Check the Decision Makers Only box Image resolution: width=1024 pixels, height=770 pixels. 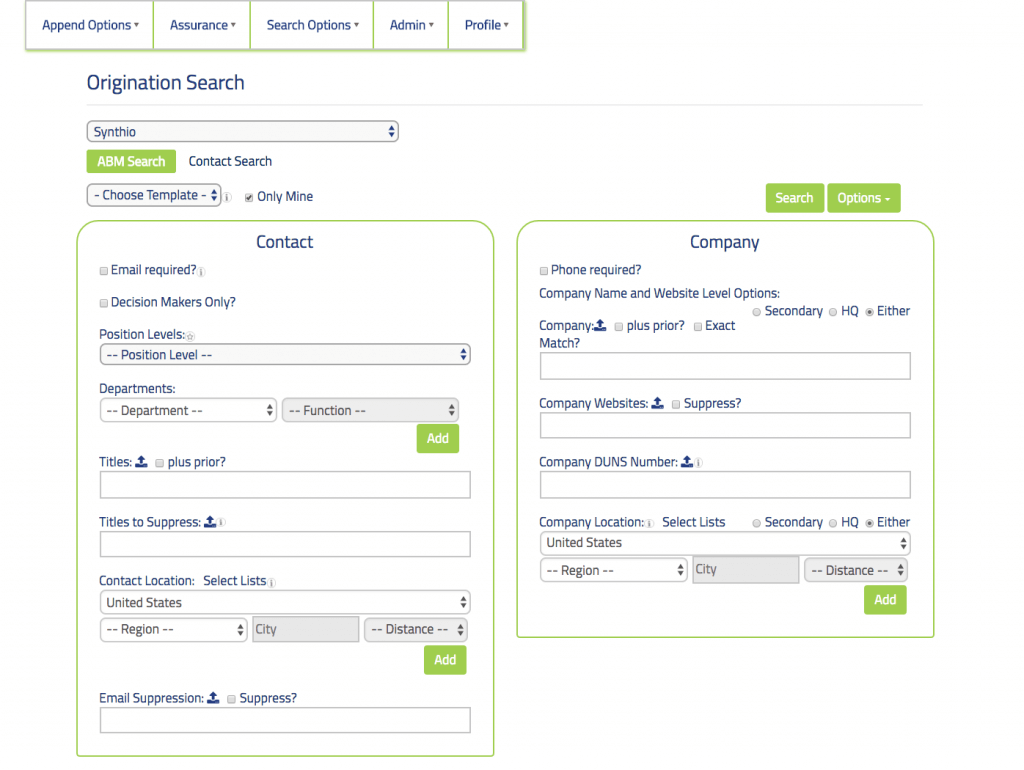coord(103,302)
